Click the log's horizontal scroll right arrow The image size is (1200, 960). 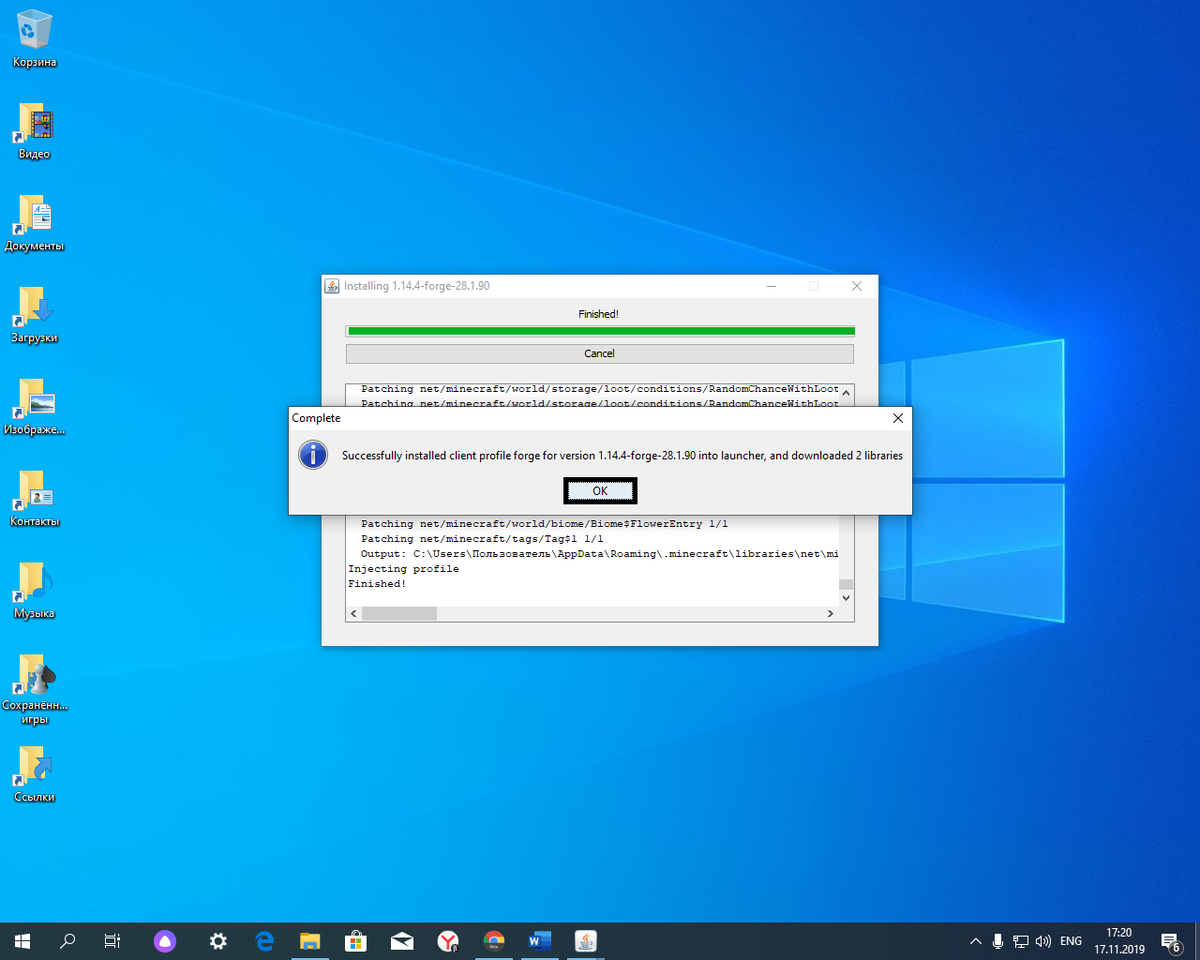tap(830, 613)
